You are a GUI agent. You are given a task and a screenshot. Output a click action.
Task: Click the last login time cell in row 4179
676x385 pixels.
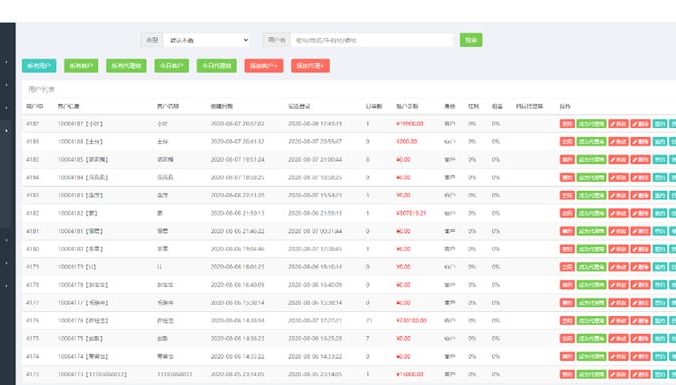pyautogui.click(x=315, y=267)
